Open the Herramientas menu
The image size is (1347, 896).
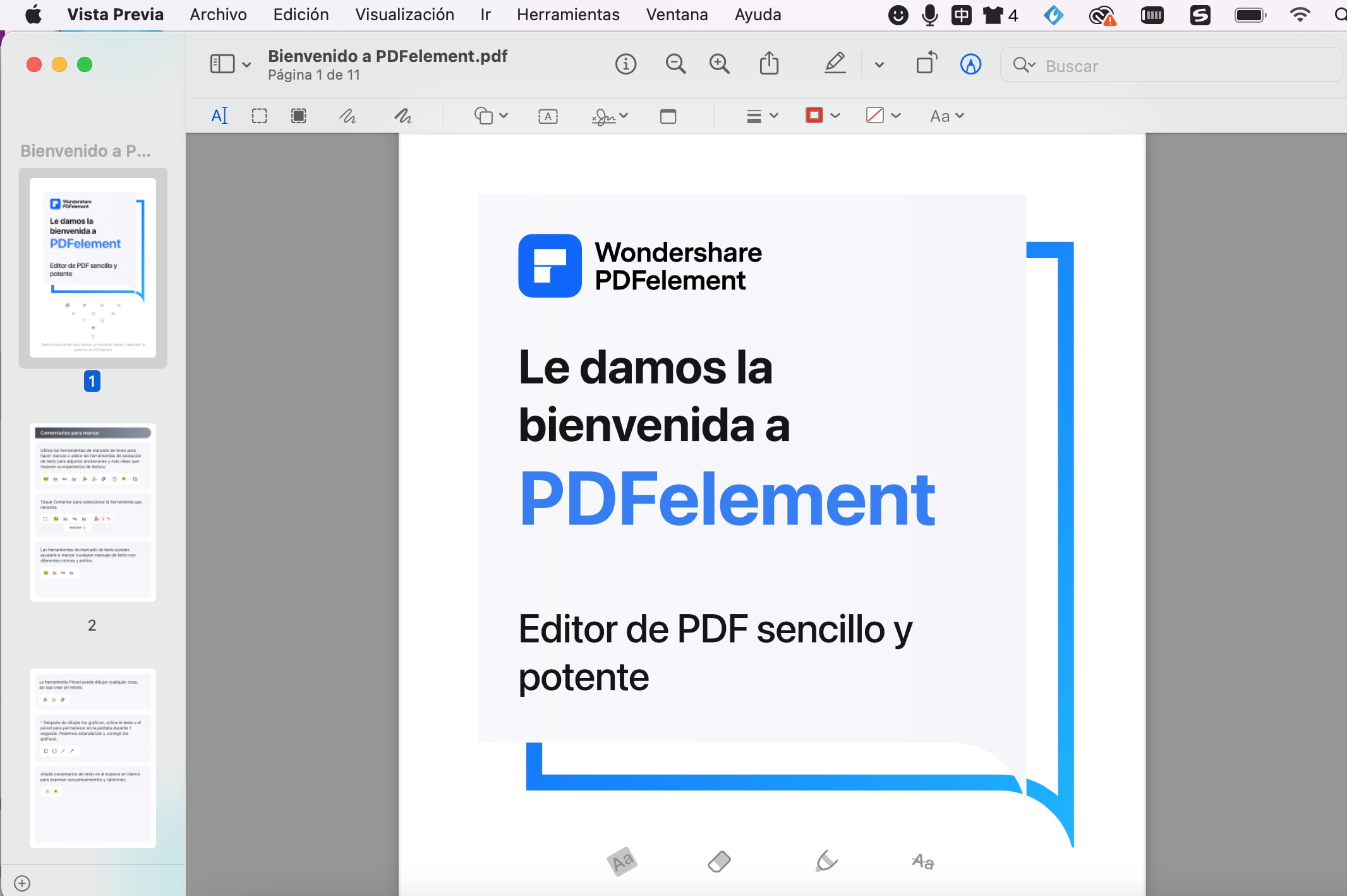click(568, 15)
